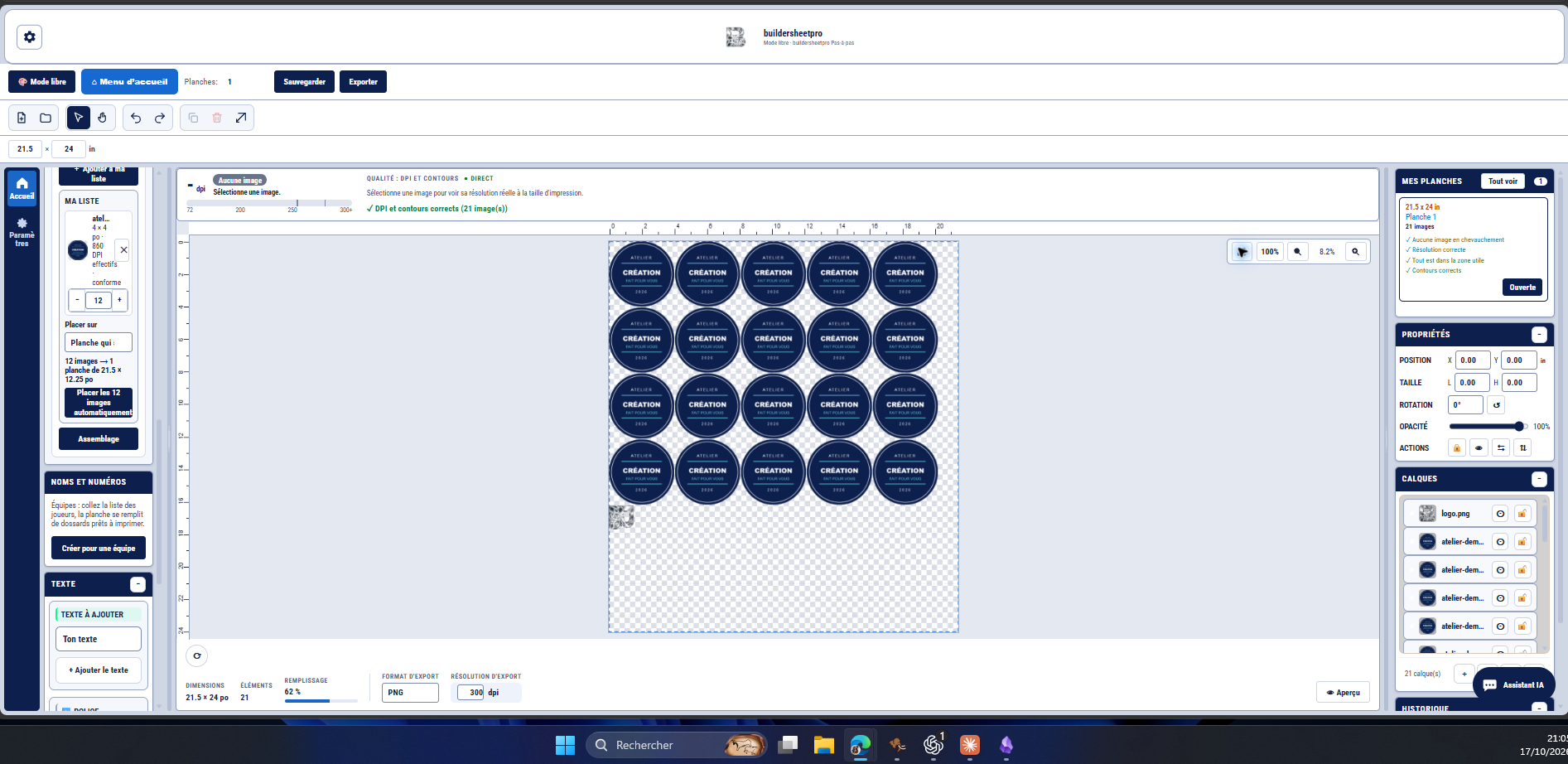Lock the first atelier-dem layer
Screen dimensions: 1568x764
click(1522, 542)
